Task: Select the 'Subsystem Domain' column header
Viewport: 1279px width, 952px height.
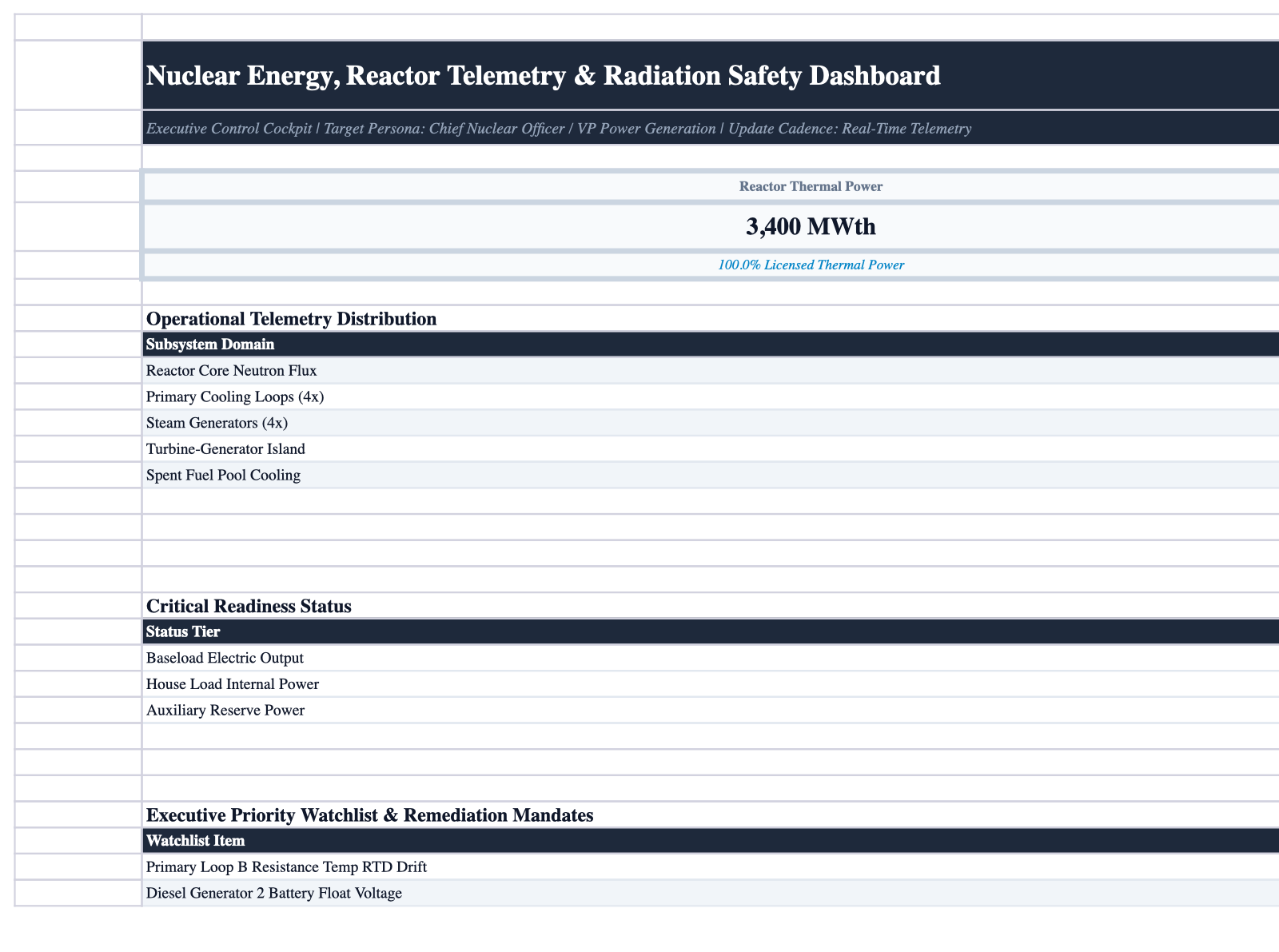Action: click(711, 345)
